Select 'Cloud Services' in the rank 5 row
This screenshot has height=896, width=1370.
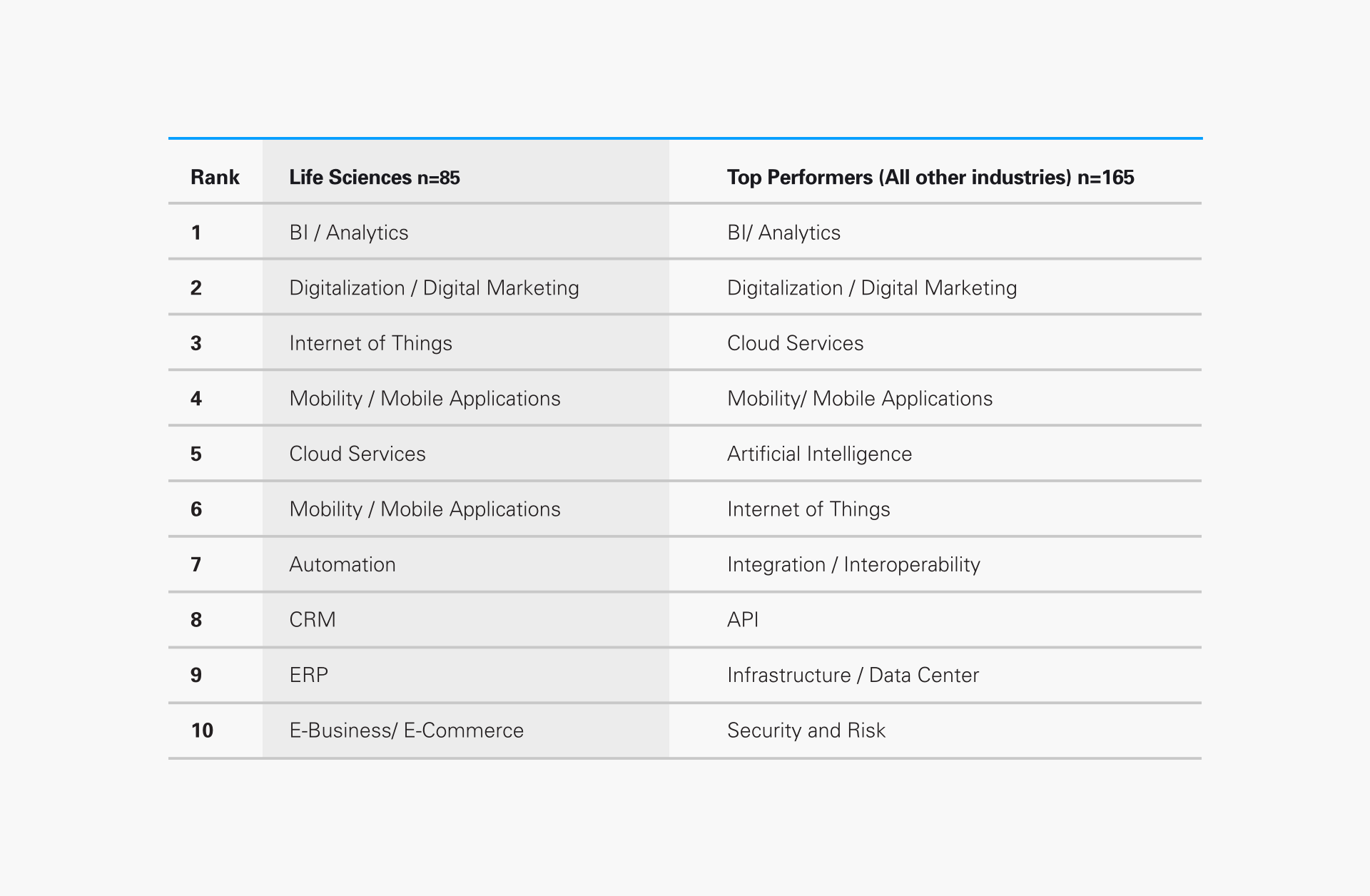tap(357, 454)
